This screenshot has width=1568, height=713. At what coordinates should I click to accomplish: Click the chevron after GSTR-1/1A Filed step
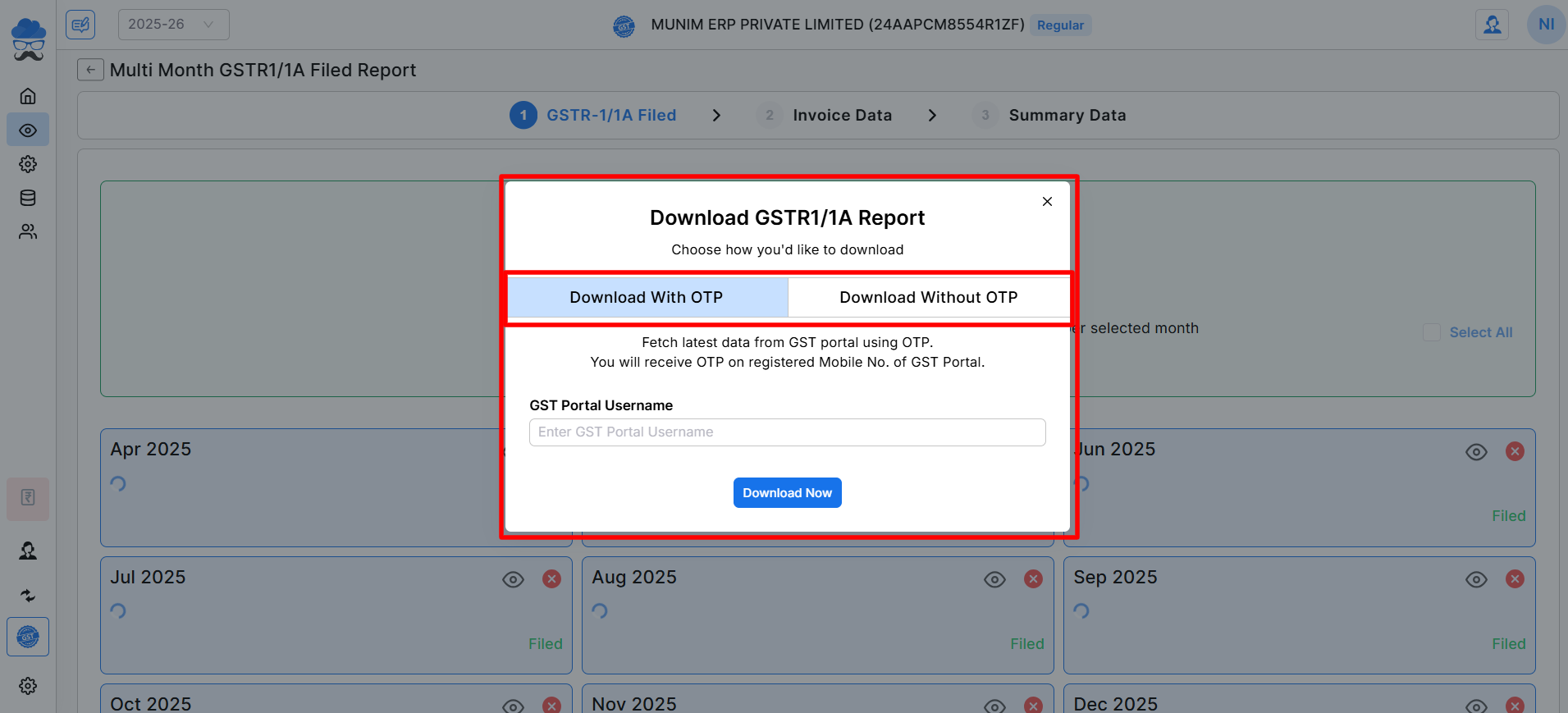point(716,116)
